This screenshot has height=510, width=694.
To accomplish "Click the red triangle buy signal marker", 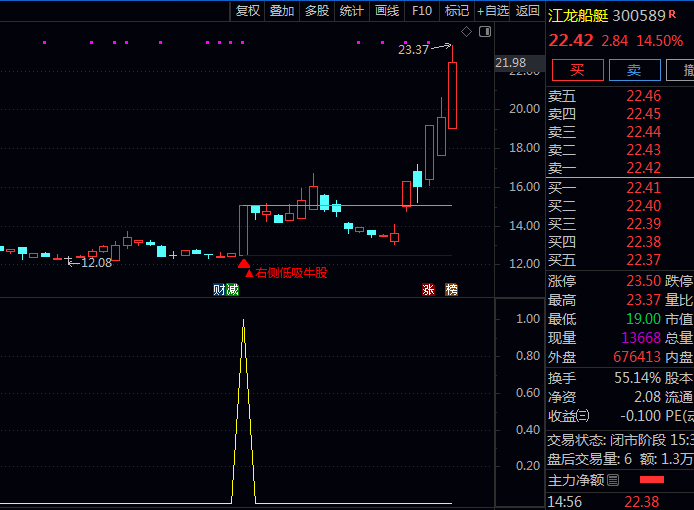I will pyautogui.click(x=244, y=264).
